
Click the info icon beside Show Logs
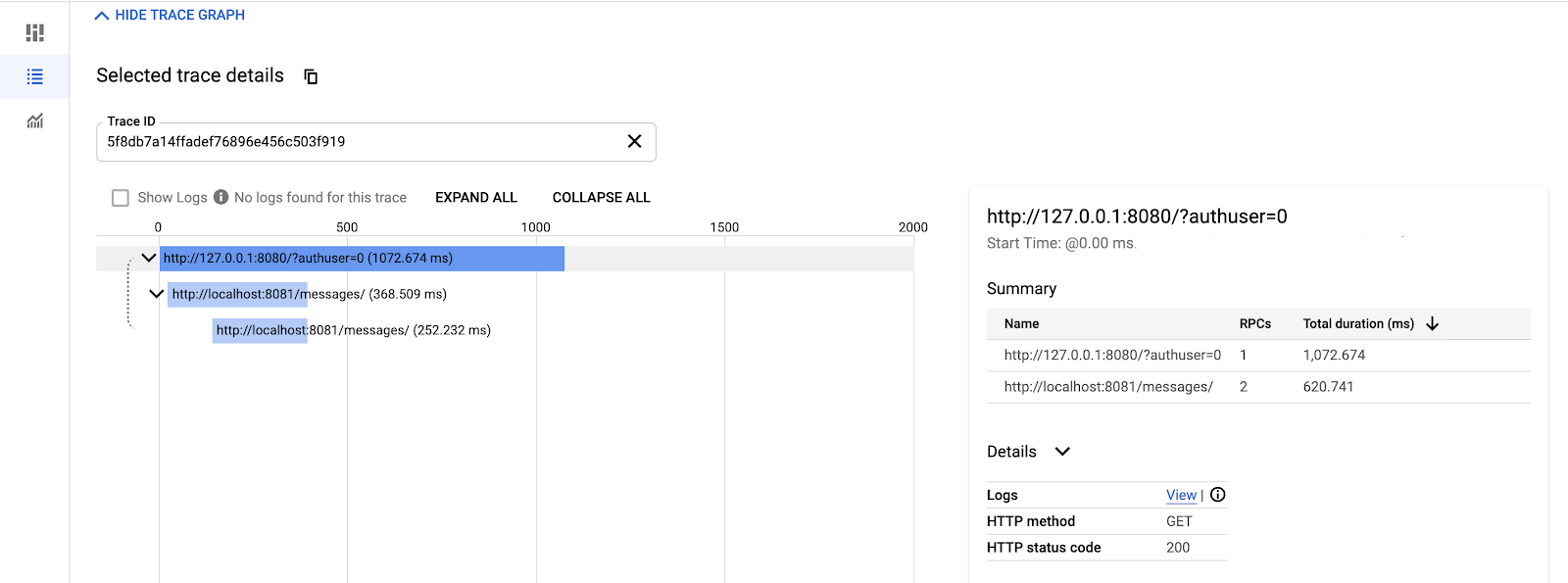tap(220, 197)
